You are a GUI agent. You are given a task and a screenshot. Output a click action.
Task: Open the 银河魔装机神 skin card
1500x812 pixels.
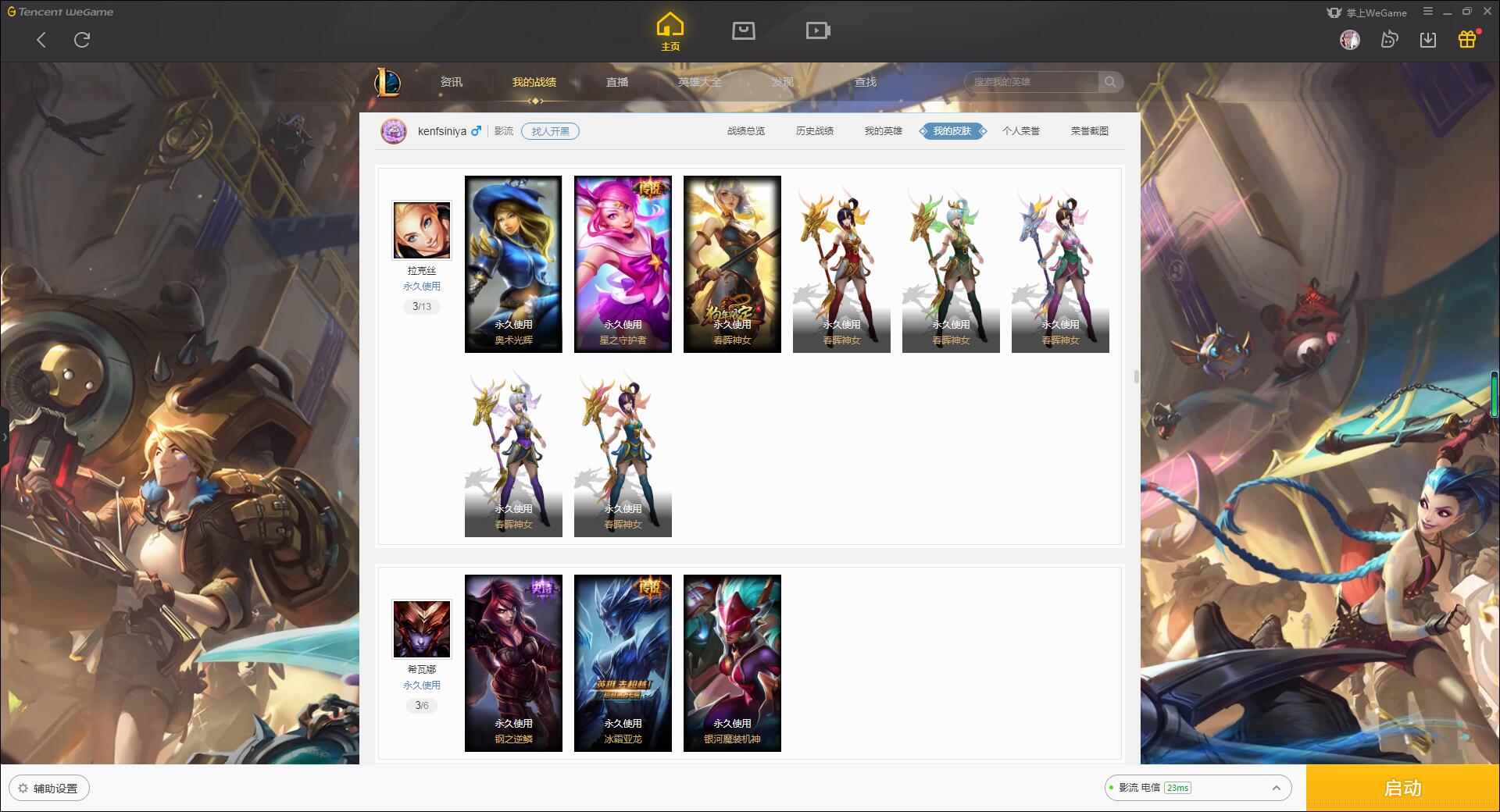click(732, 664)
